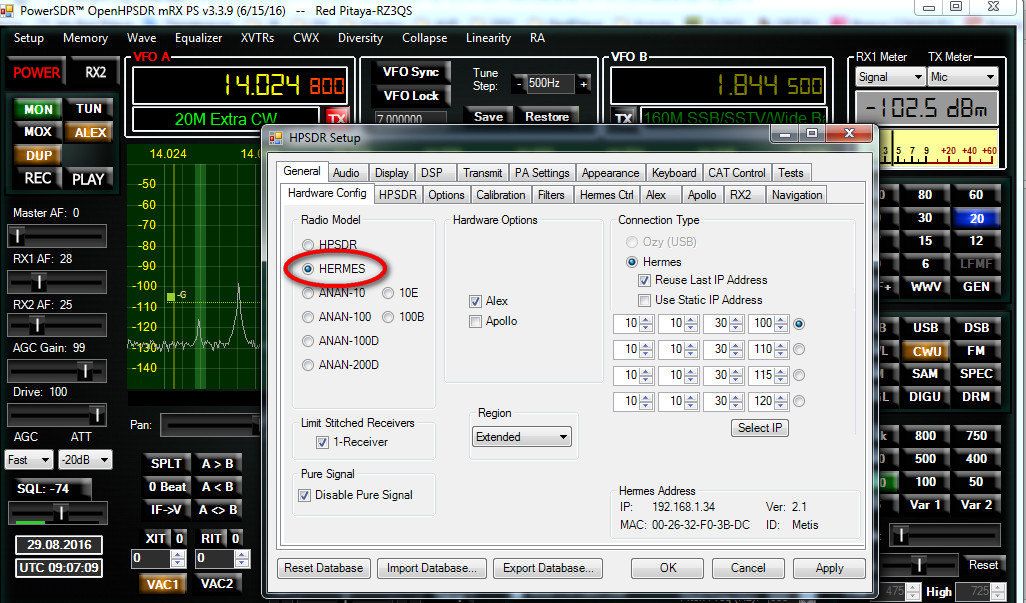This screenshot has height=603, width=1026.
Task: Open the ATT -20dB dropdown
Action: click(x=85, y=460)
